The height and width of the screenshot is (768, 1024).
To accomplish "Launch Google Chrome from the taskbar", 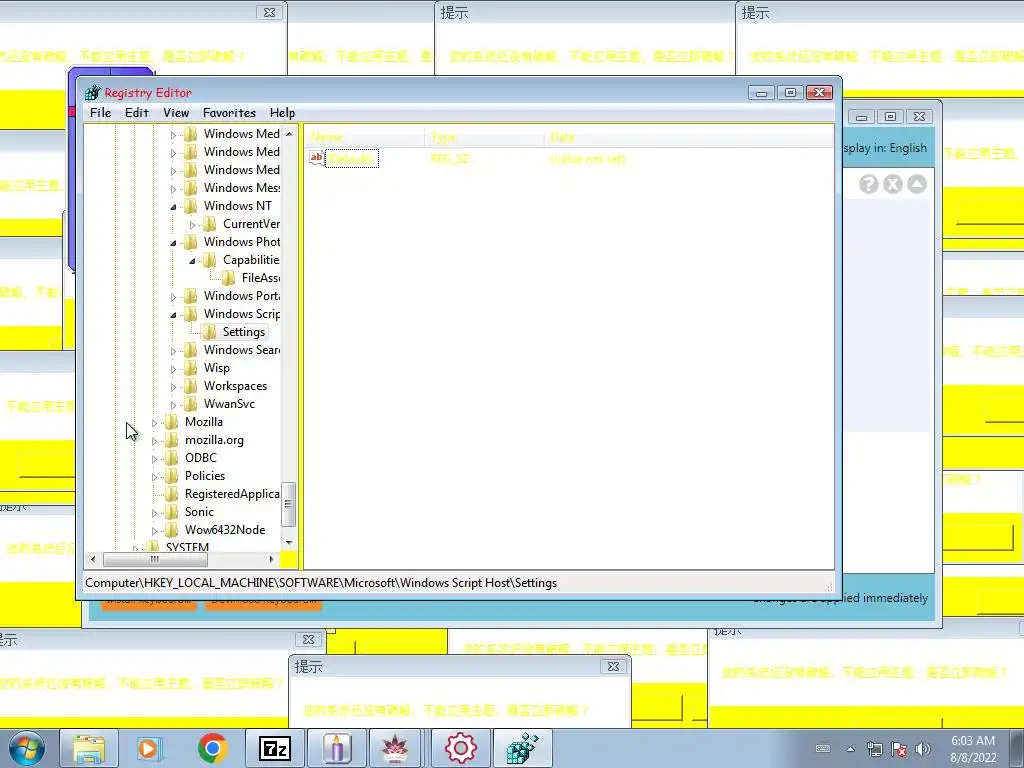I will (212, 748).
